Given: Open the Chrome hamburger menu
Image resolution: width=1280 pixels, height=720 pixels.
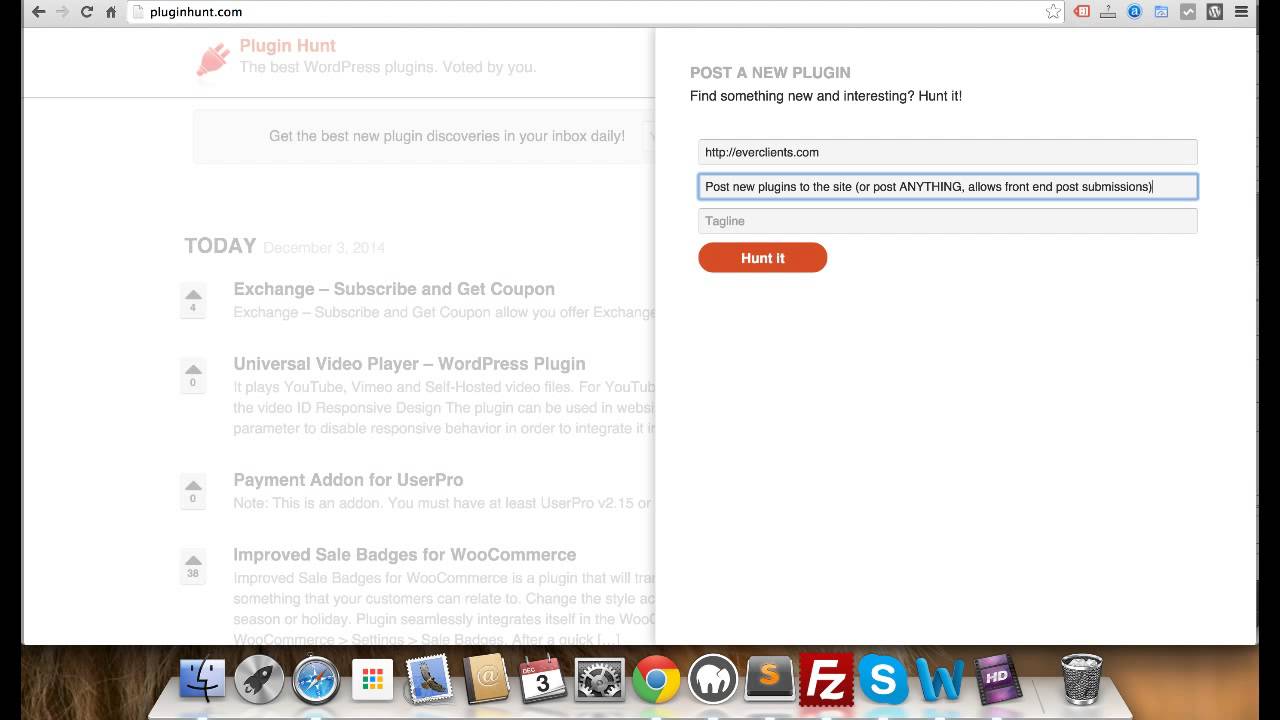Looking at the screenshot, I should [1241, 12].
